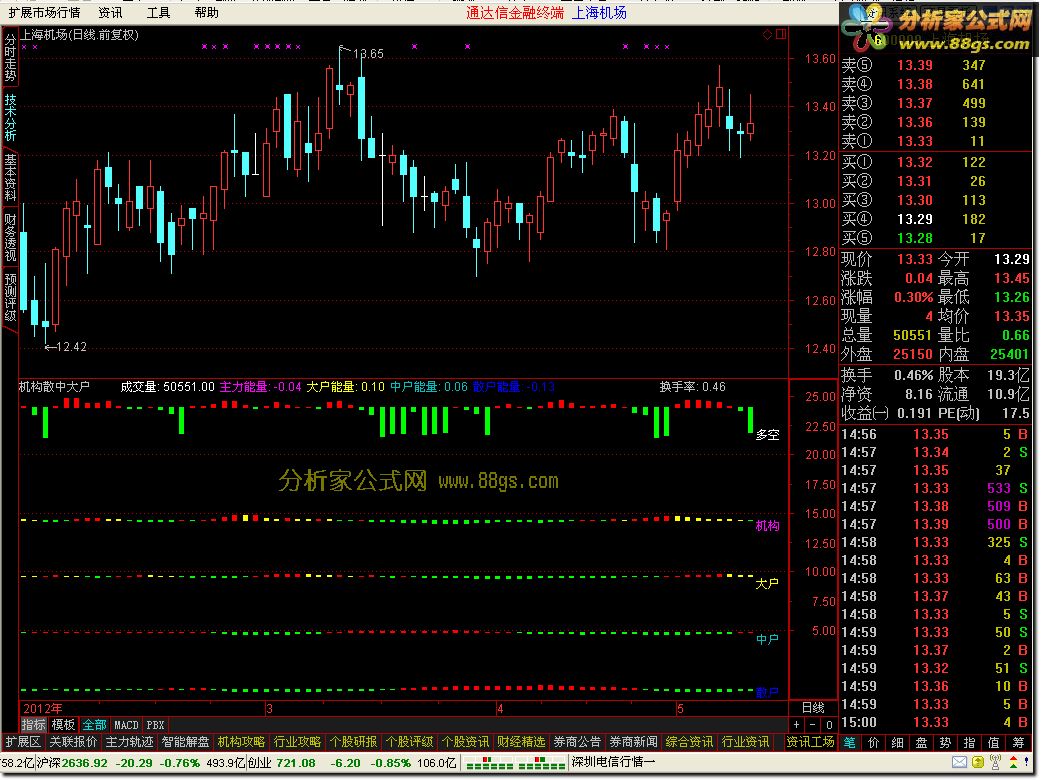Click the 15:00 last trade row
This screenshot has width=1041, height=780.
[x=935, y=722]
